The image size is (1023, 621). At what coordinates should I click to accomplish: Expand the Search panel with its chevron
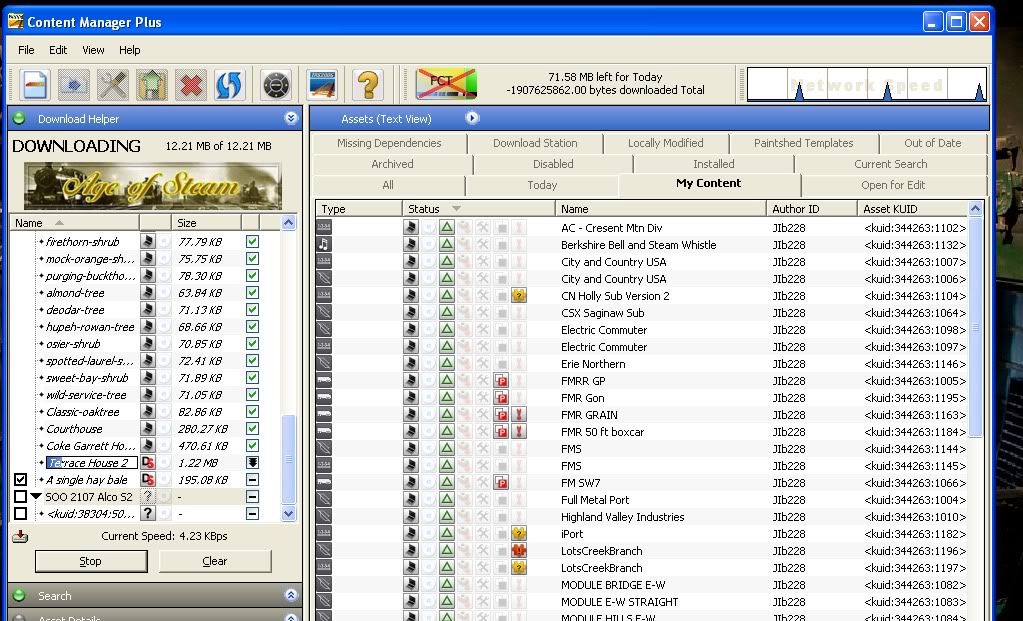(291, 595)
